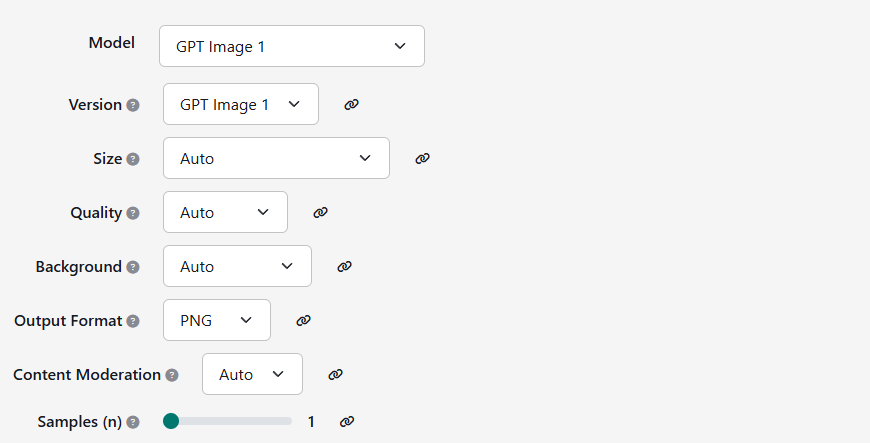
Task: Open the Size dropdown set to Auto
Action: pyautogui.click(x=275, y=158)
